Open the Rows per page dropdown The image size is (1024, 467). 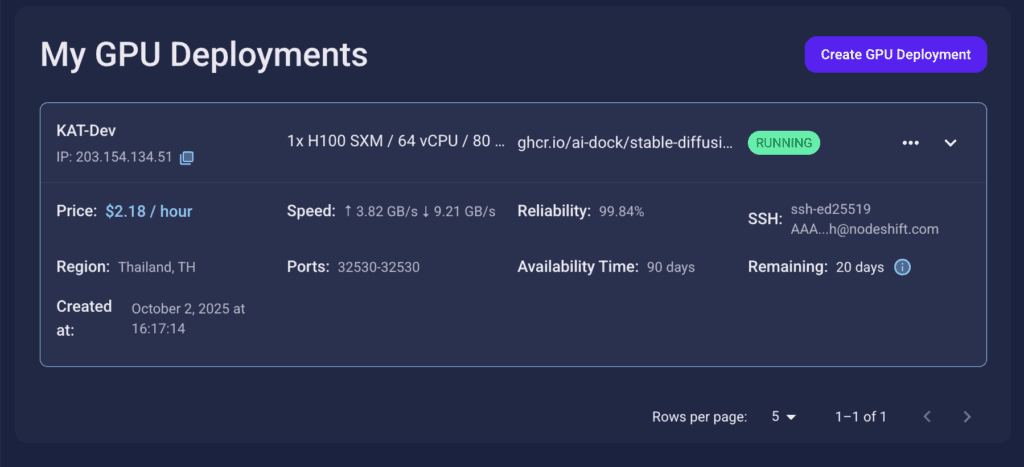pyautogui.click(x=783, y=417)
